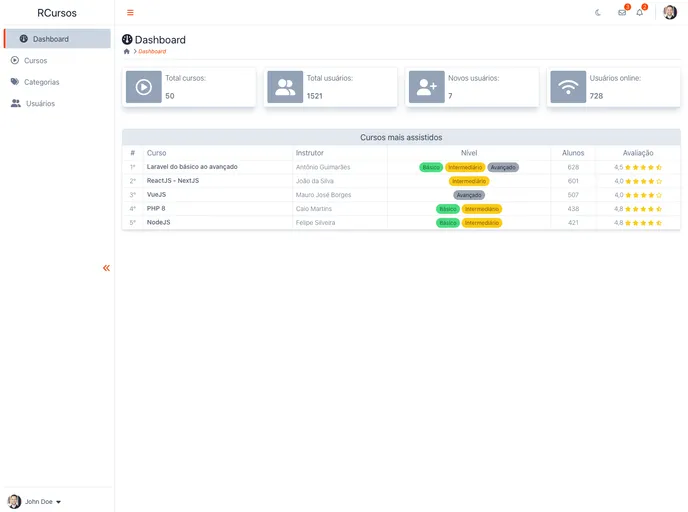Select the NodeJS course row
This screenshot has height=512, width=688.
[x=401, y=222]
